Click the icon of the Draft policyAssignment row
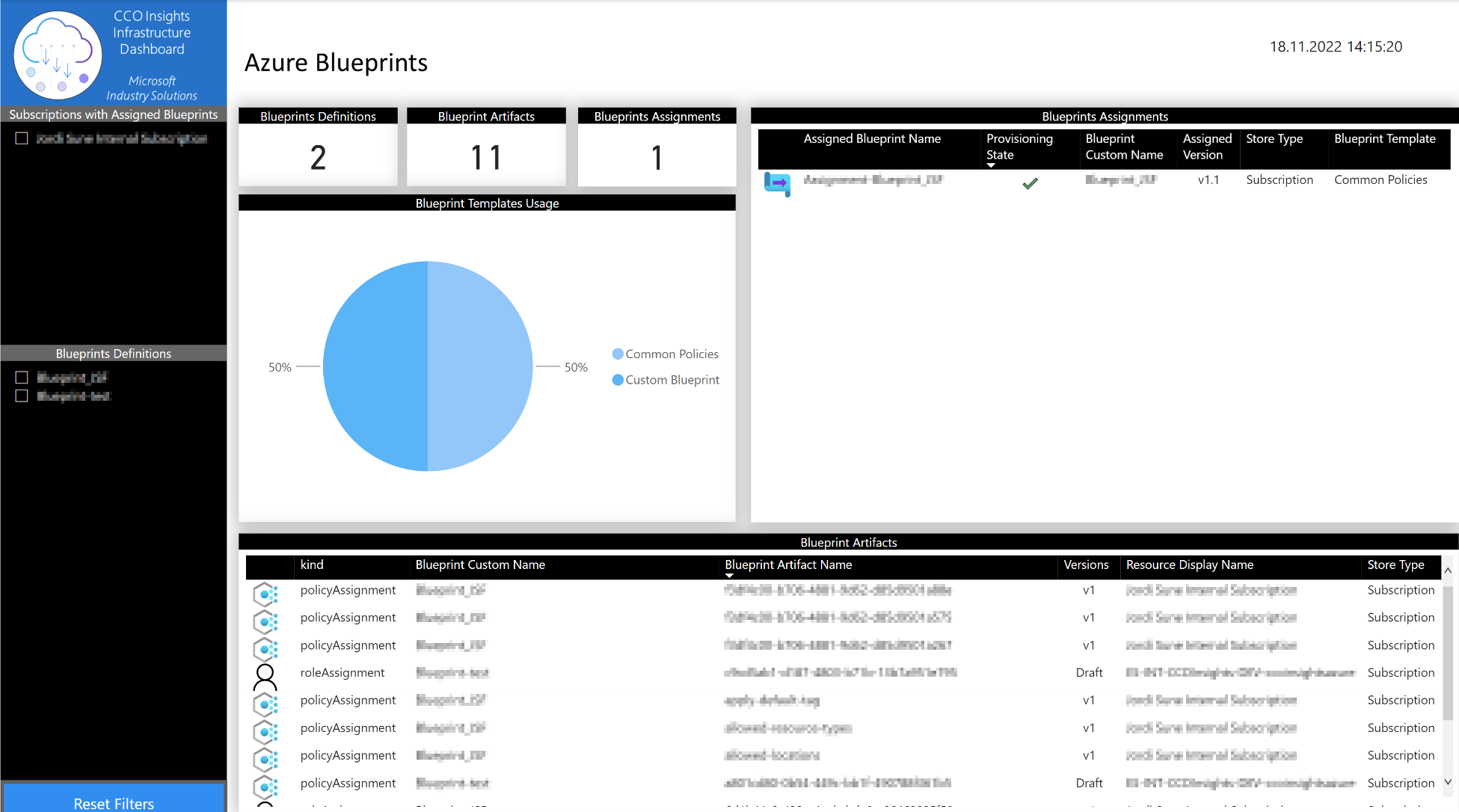Viewport: 1459px width, 812px height. coord(265,787)
